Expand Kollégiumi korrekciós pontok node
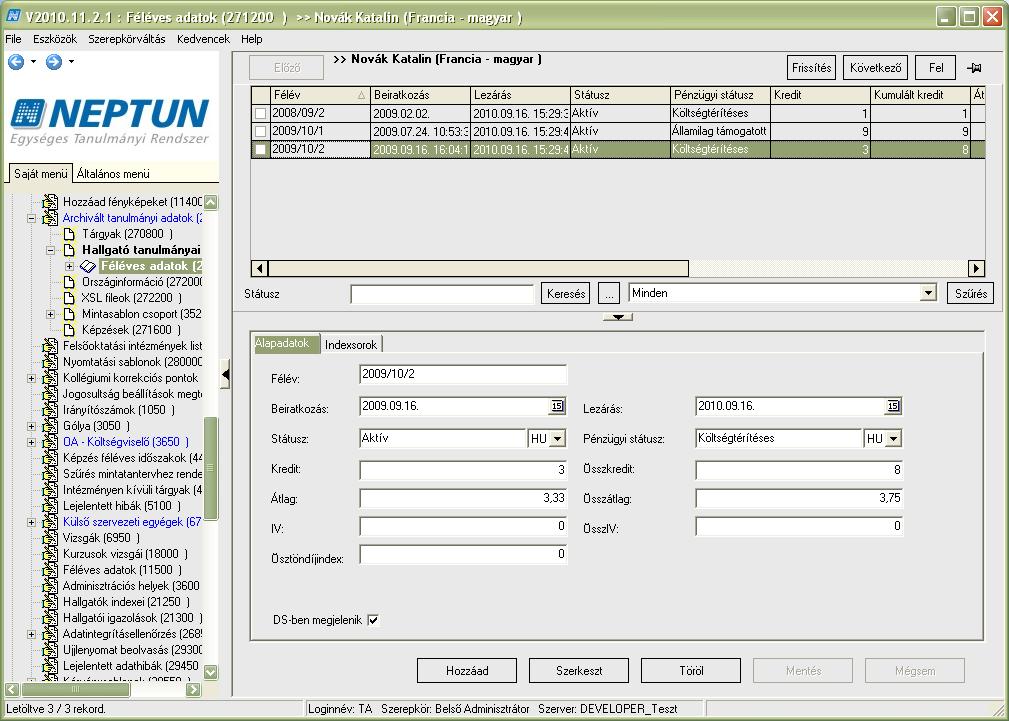Image resolution: width=1009 pixels, height=721 pixels. (x=31, y=378)
